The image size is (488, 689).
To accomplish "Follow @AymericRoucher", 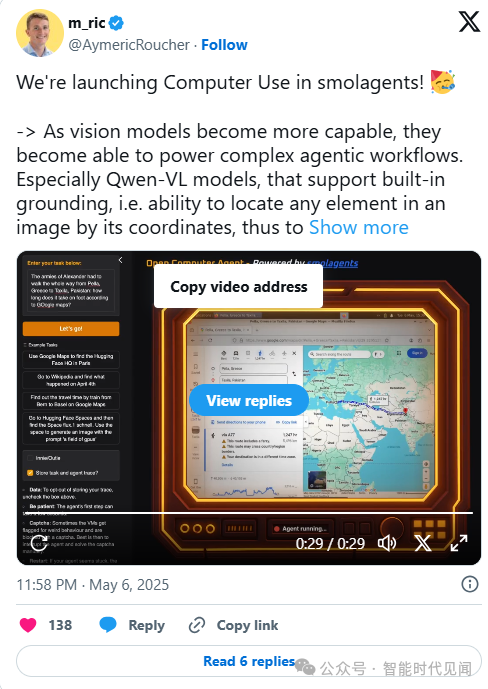I will coord(224,45).
